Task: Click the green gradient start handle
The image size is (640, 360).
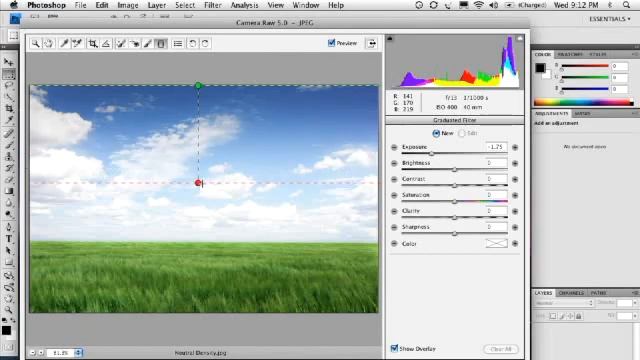Action: point(198,85)
